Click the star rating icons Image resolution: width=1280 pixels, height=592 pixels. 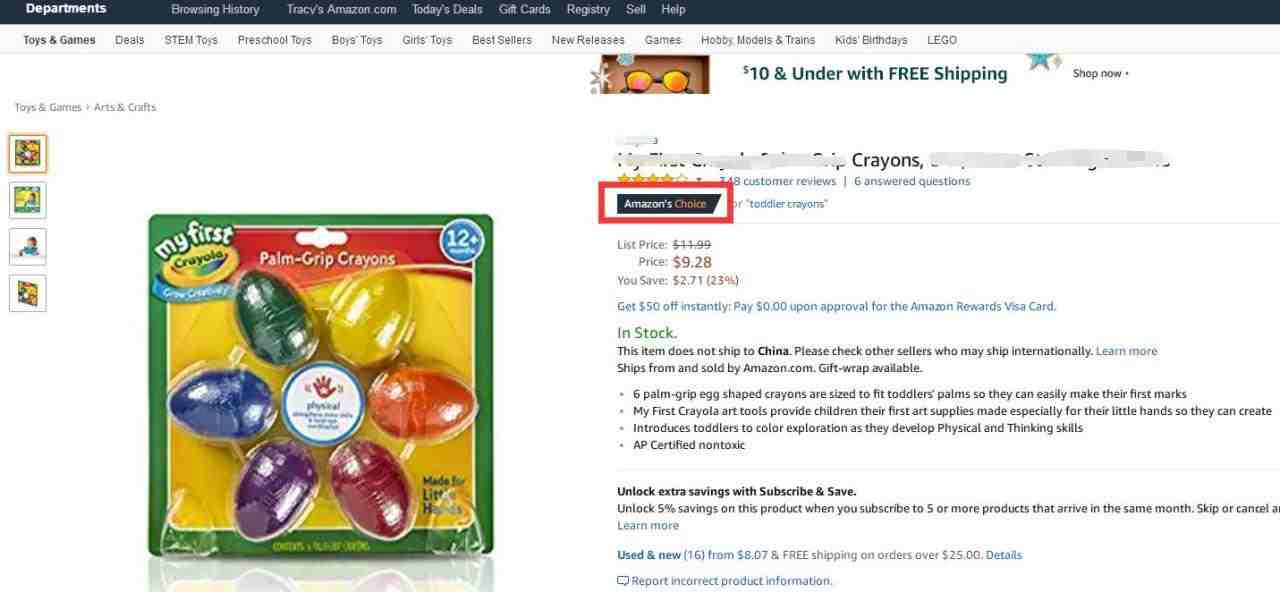(652, 181)
